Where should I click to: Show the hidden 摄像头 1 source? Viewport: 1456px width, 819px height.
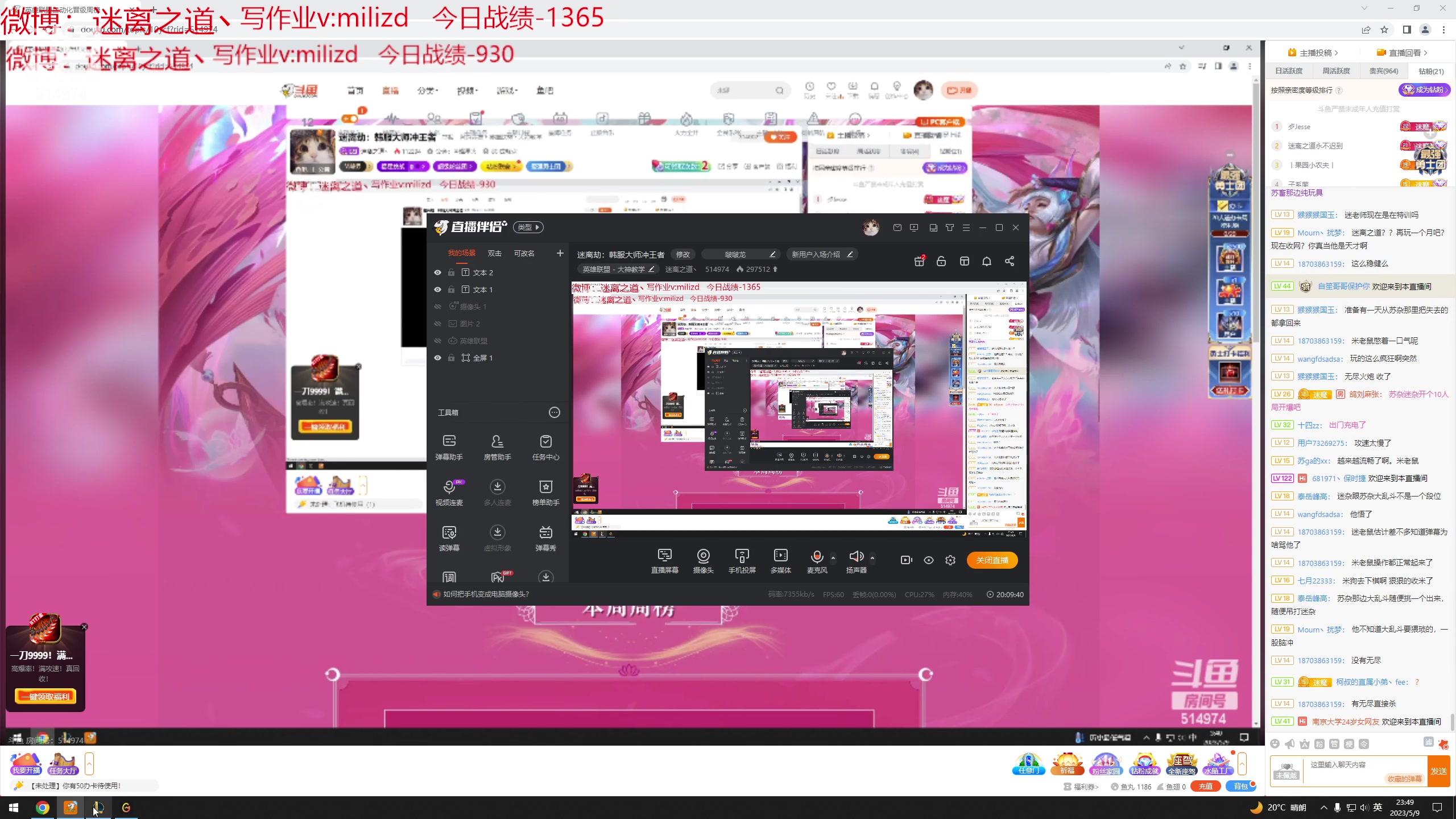coord(437,307)
